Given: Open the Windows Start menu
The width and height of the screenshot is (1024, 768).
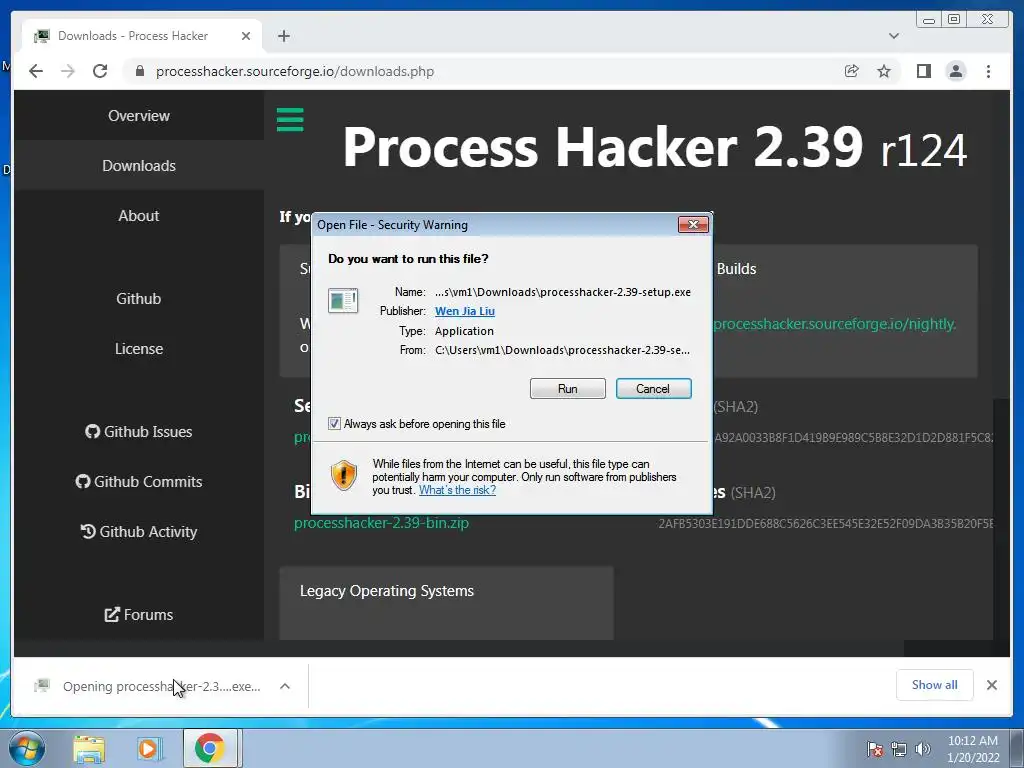Looking at the screenshot, I should point(26,748).
